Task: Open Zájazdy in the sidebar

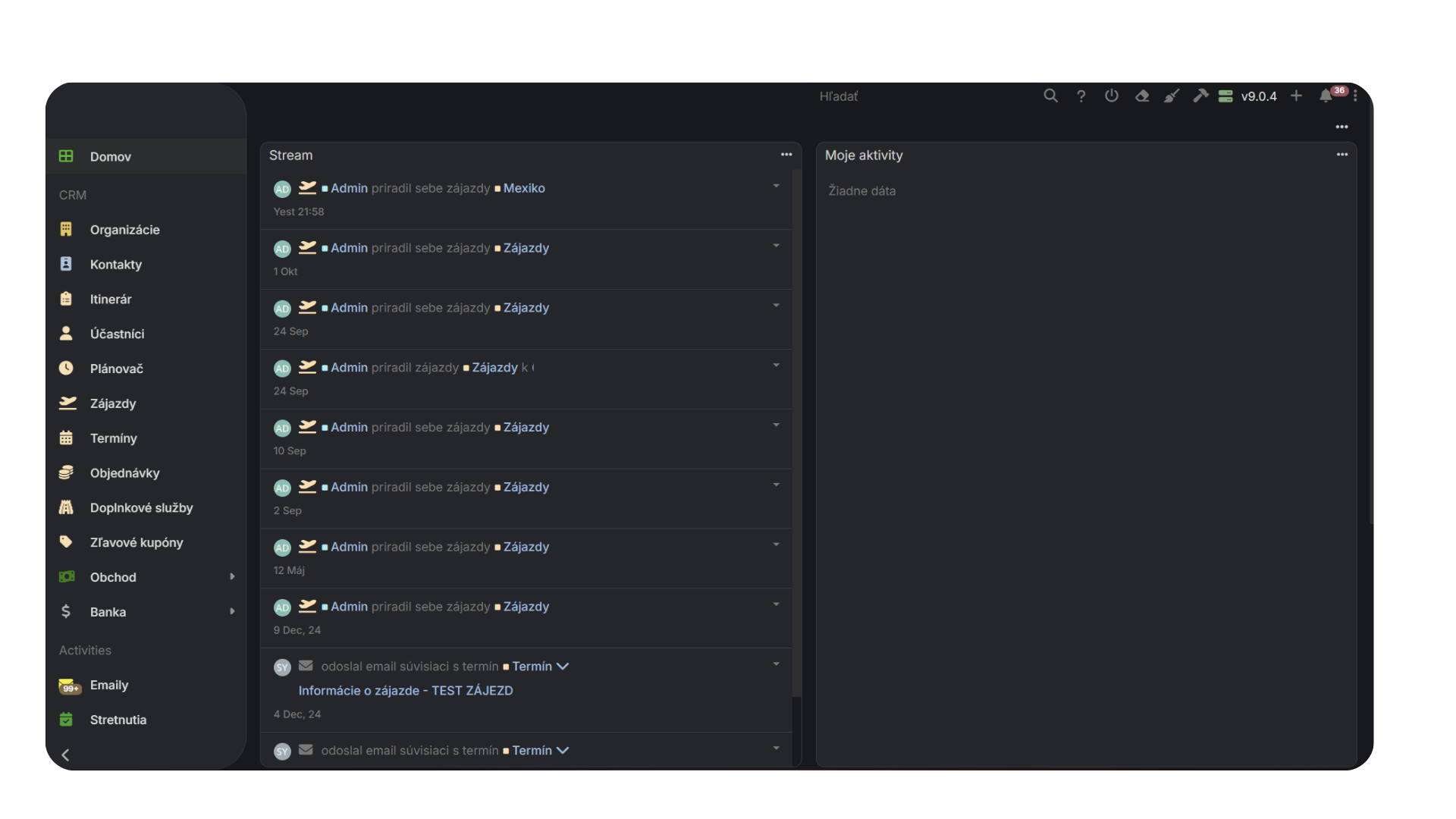Action: pos(113,403)
